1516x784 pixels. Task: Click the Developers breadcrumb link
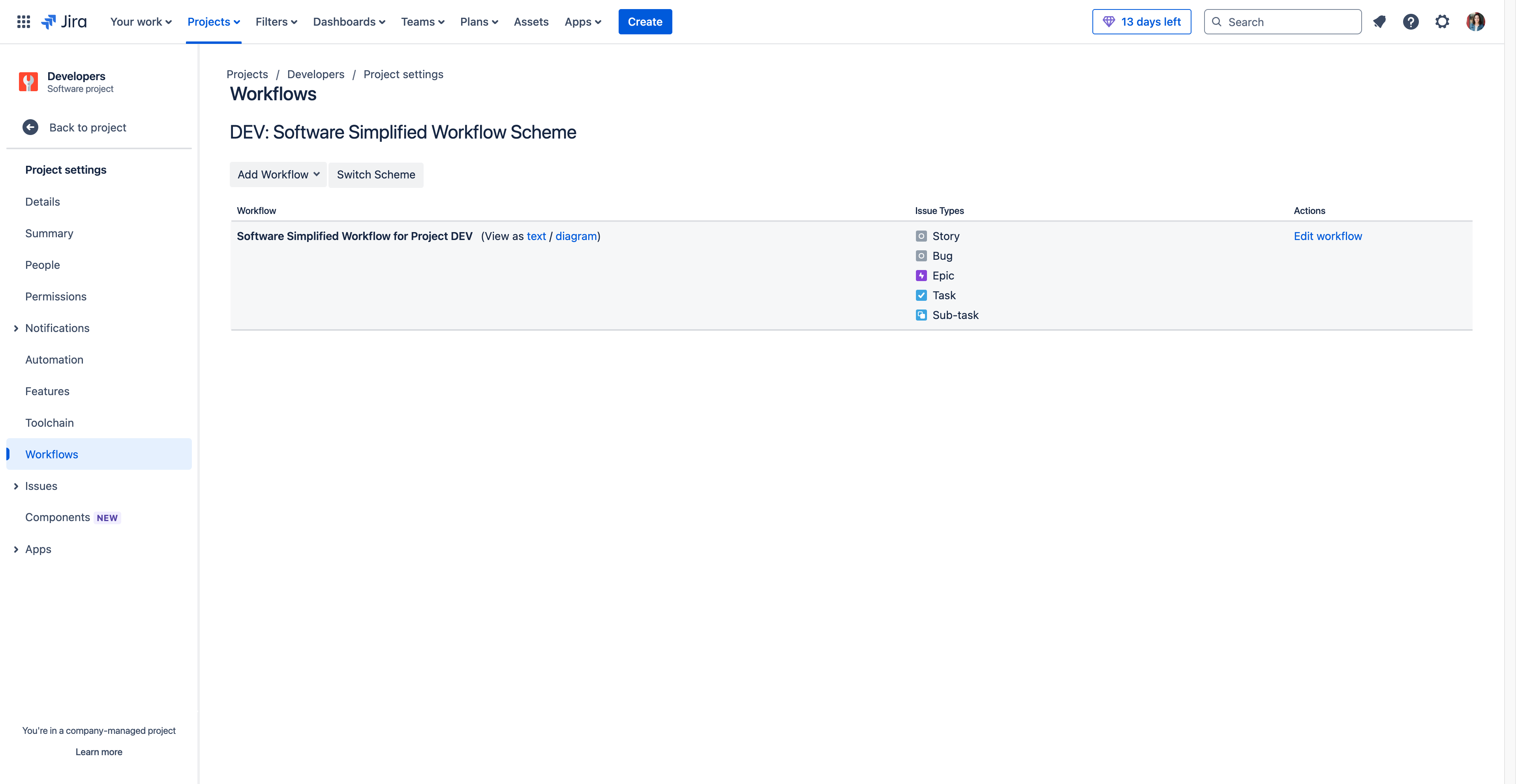pos(315,74)
